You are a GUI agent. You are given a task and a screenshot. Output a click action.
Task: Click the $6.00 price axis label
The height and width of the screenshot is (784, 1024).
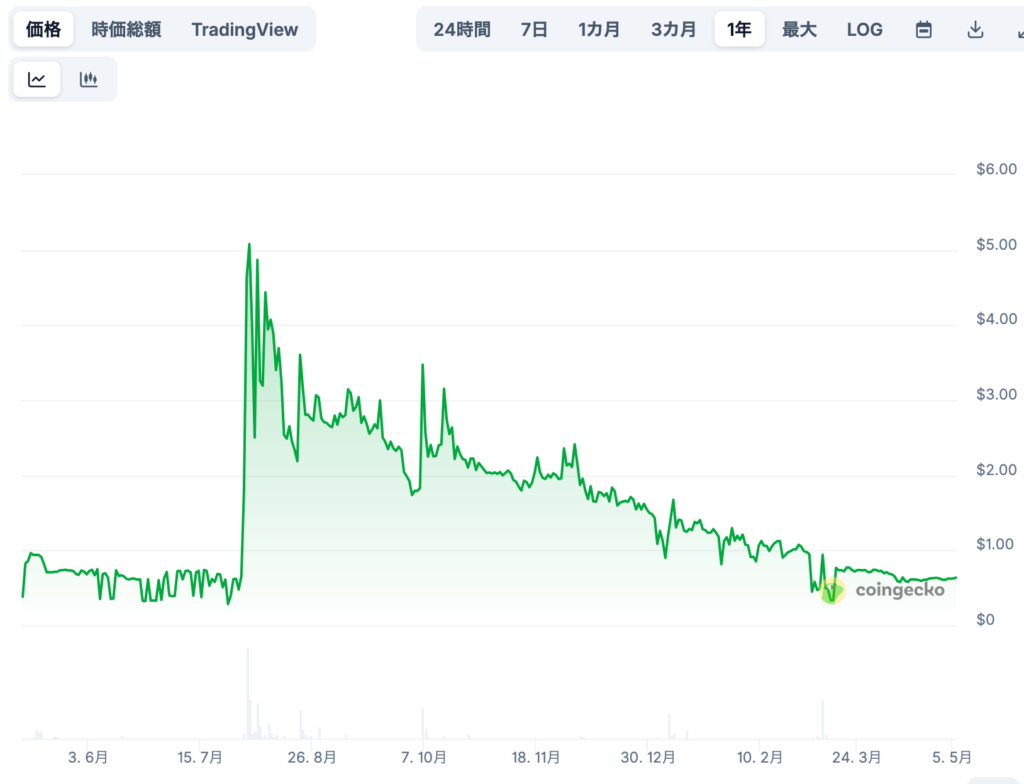tap(996, 169)
